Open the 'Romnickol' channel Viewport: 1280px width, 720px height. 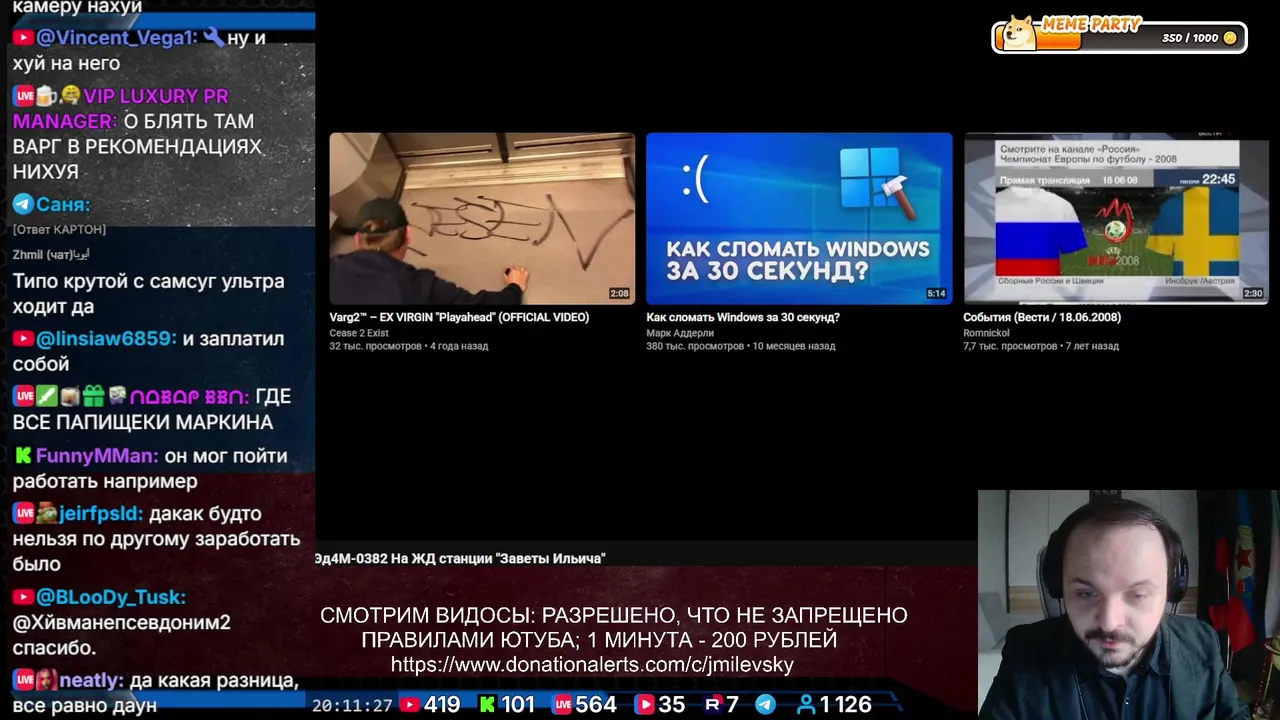[x=986, y=333]
